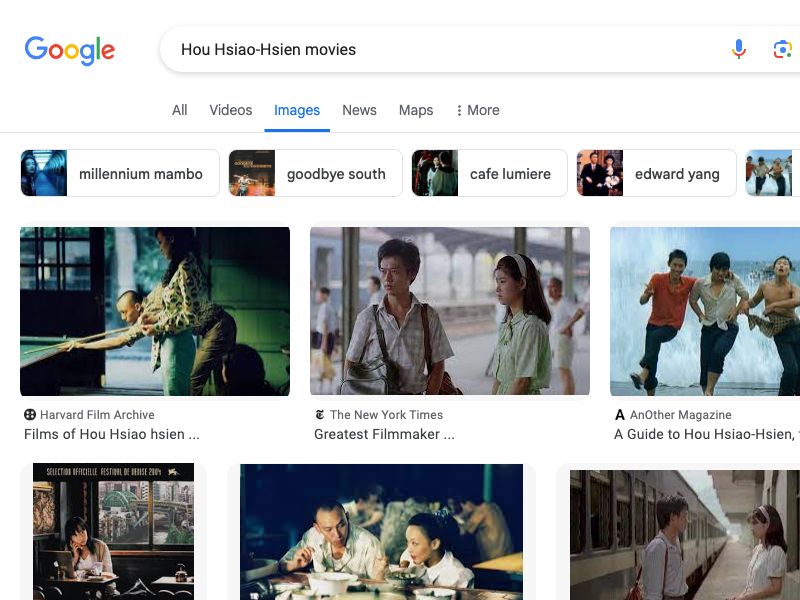This screenshot has height=600, width=800.
Task: Click the millennium mambo chip thumbnail
Action: pyautogui.click(x=44, y=173)
